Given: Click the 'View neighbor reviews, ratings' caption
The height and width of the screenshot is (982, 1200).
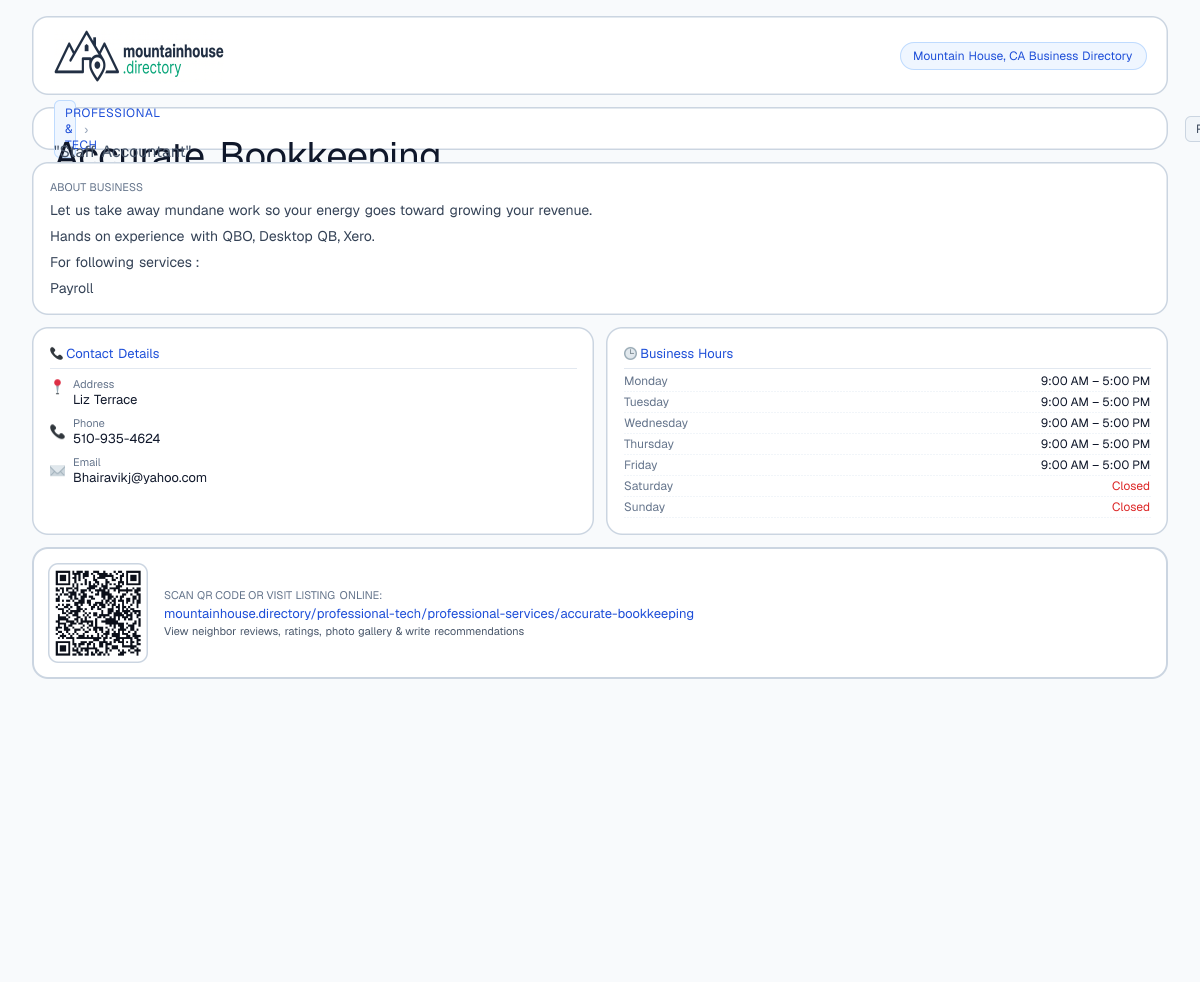Looking at the screenshot, I should coord(344,632).
